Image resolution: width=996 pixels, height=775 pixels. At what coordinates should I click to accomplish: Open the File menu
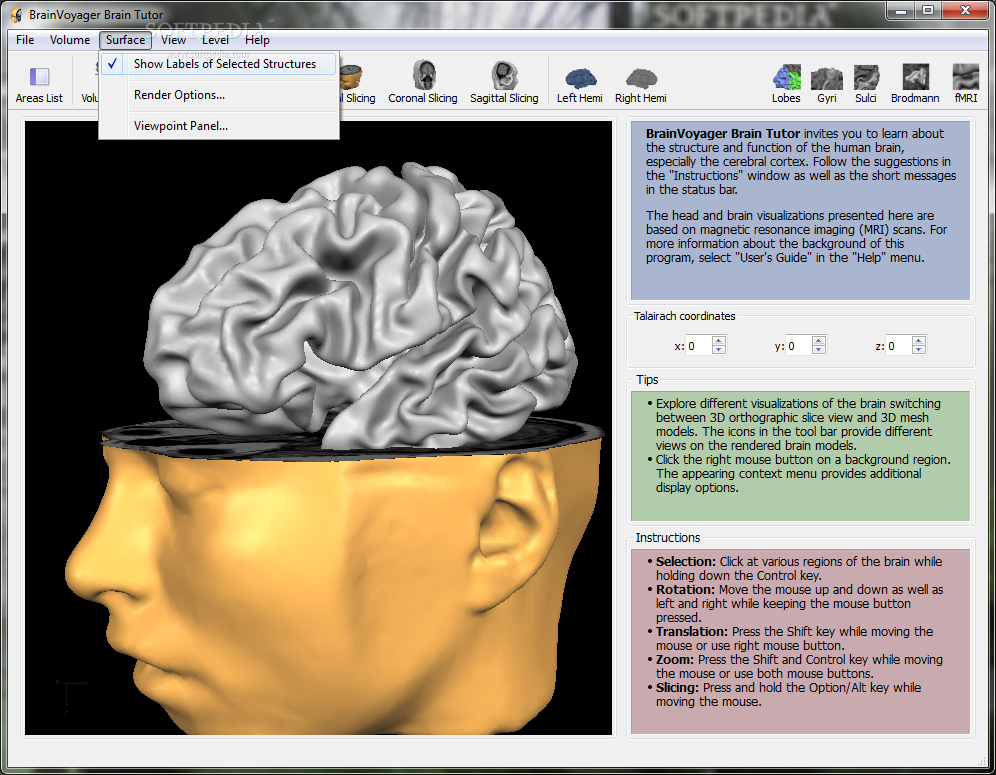click(x=25, y=40)
